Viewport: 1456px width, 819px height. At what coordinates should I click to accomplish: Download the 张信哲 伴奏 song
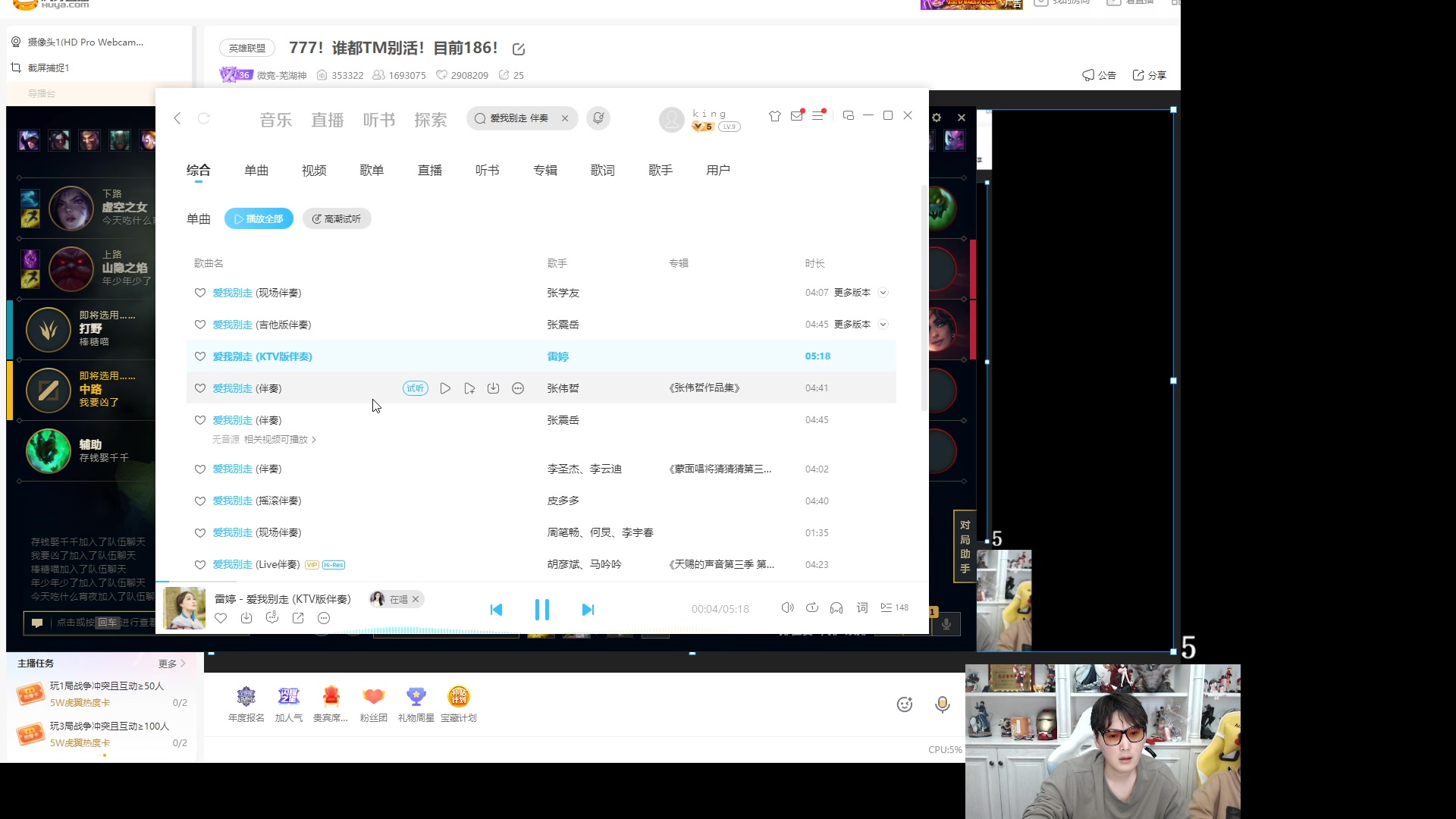coord(494,388)
